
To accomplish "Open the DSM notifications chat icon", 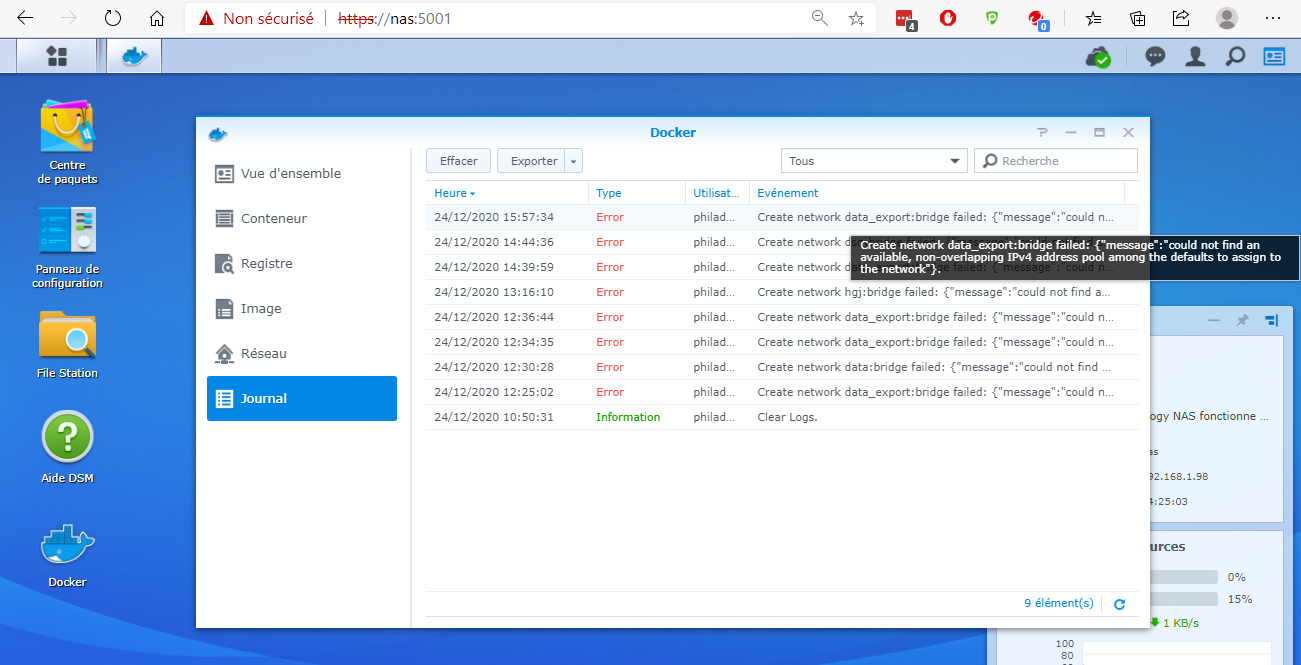I will tap(1155, 57).
